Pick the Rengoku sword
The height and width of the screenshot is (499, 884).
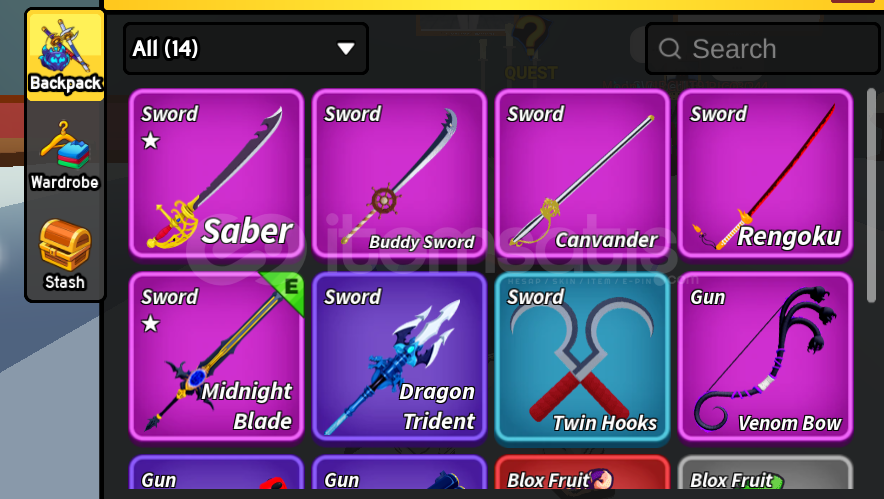coord(765,174)
